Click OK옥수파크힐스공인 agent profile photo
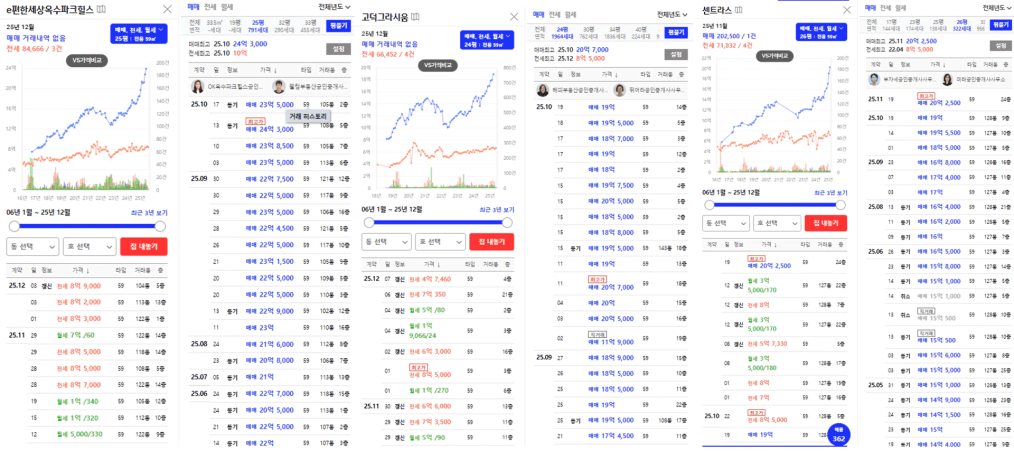The image size is (1014, 451). click(x=196, y=85)
